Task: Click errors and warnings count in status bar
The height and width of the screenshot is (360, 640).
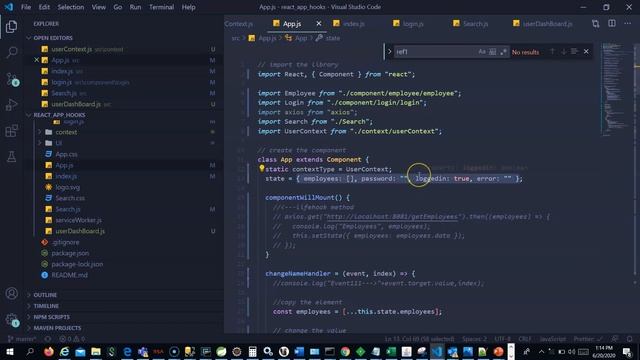Action: coord(72,339)
